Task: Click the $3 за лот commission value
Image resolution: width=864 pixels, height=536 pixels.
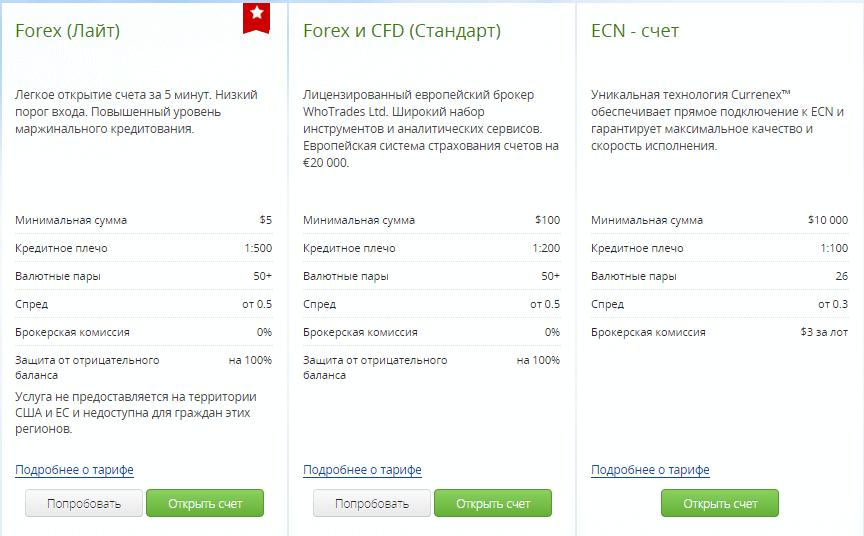Action: 824,332
